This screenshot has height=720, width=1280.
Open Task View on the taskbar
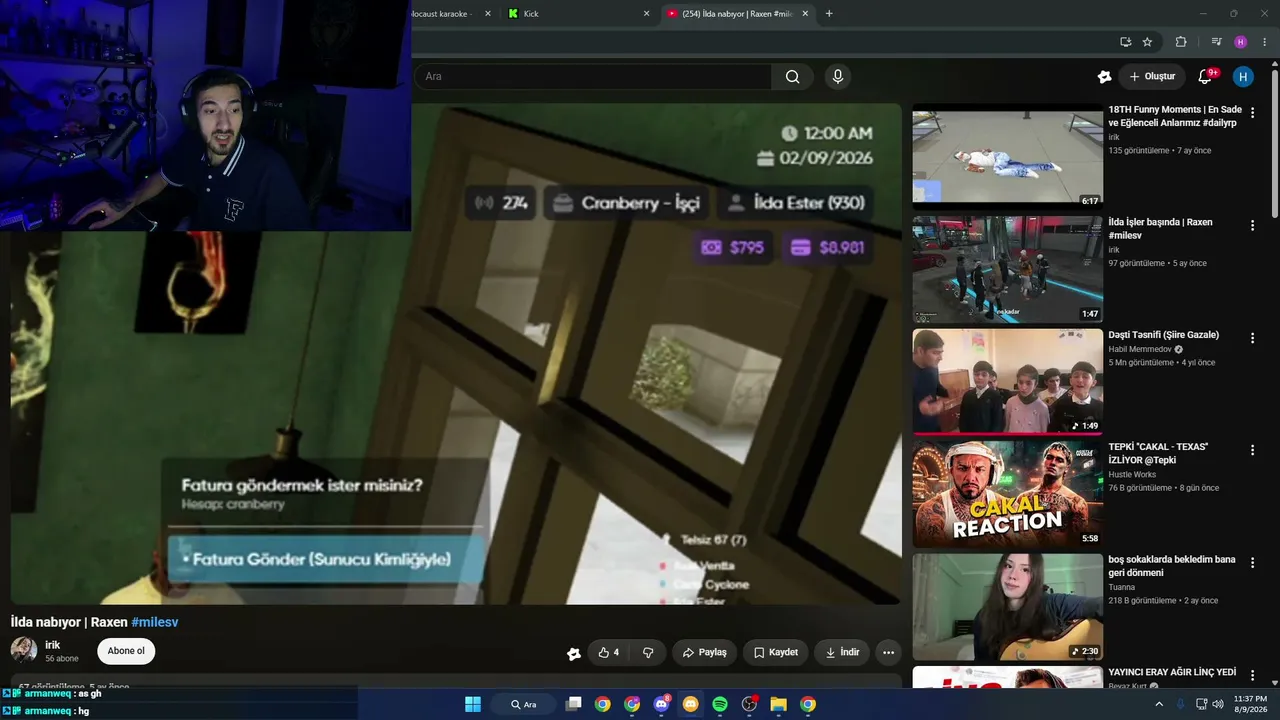coord(573,704)
